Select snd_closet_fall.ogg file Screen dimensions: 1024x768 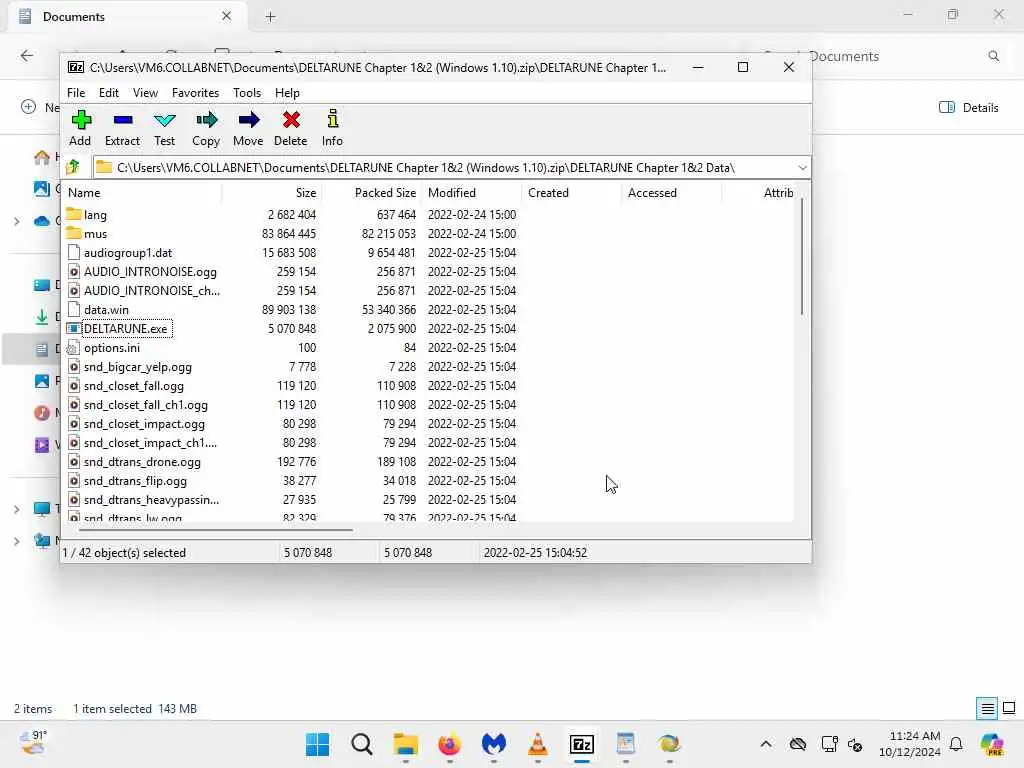134,385
